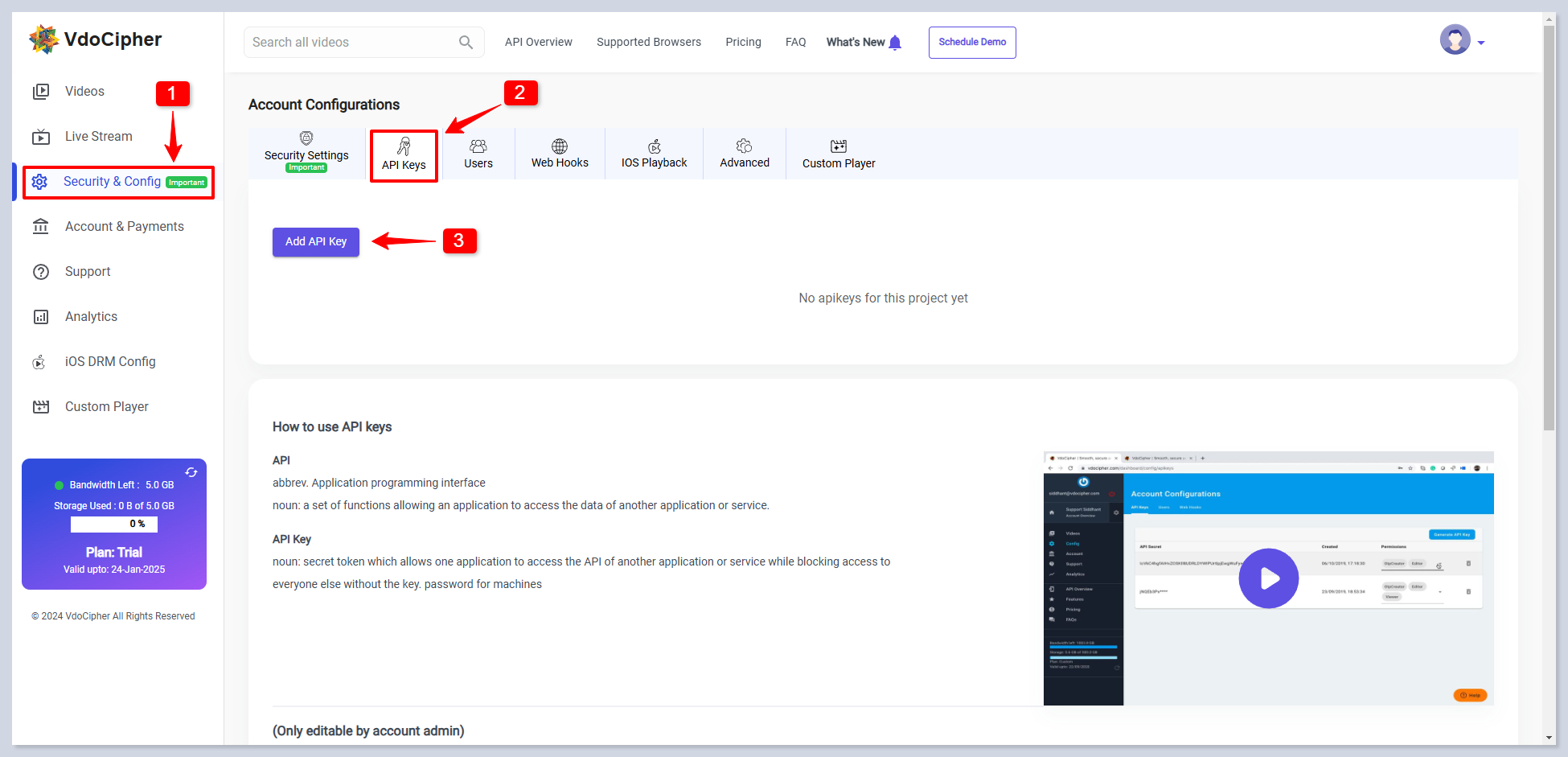Click the refresh icon in bandwidth card

click(191, 472)
